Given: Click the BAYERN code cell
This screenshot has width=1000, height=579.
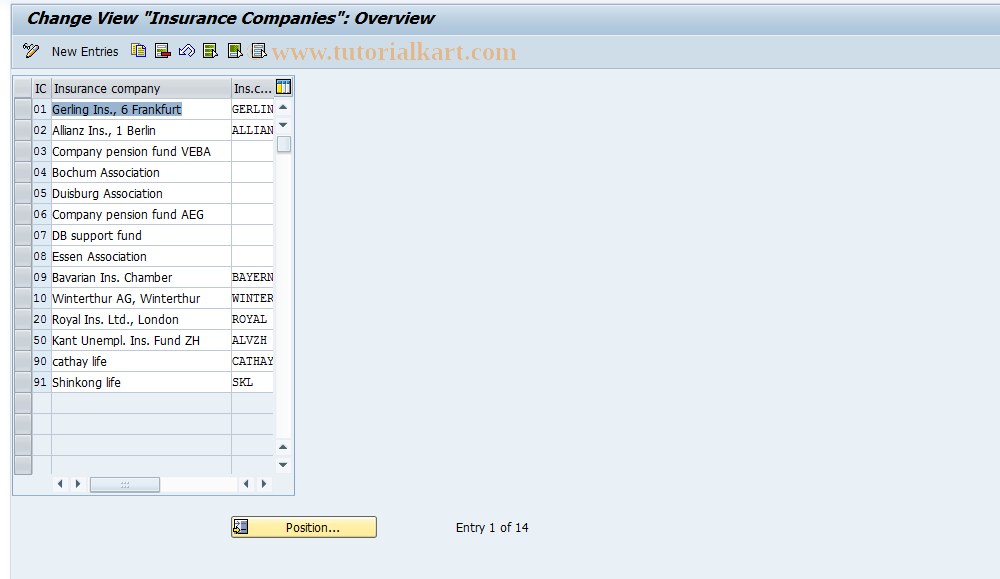Looking at the screenshot, I should (253, 277).
